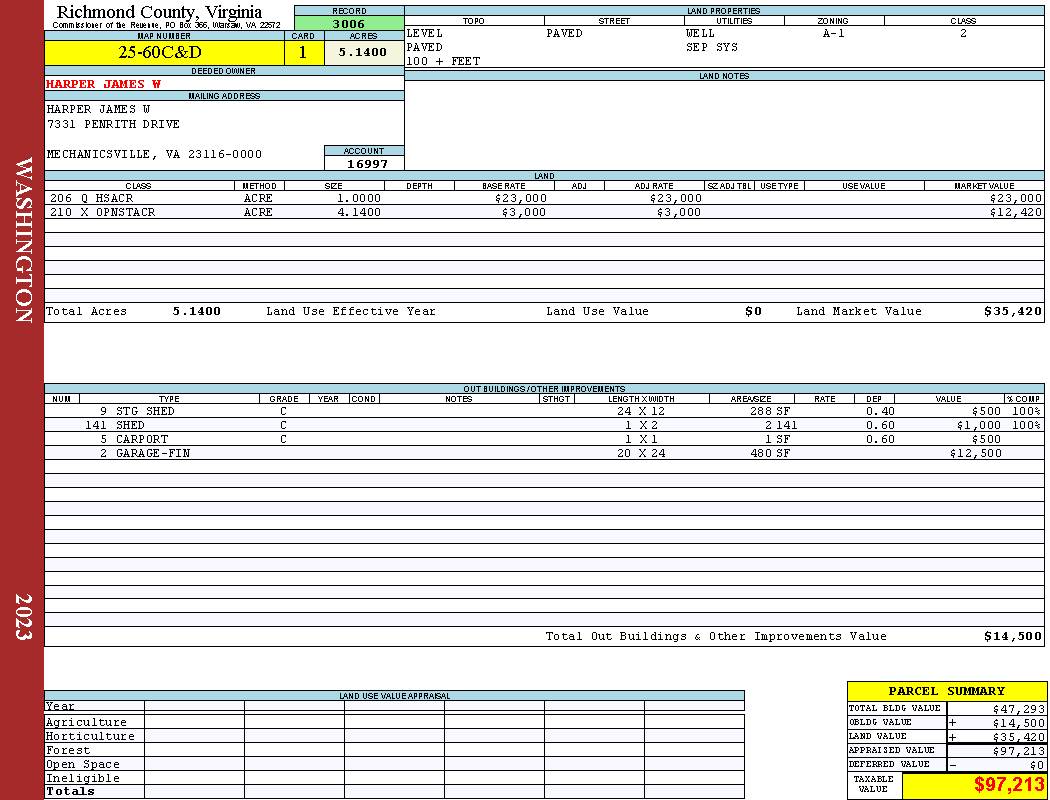Click the record number 3006

click(x=349, y=23)
